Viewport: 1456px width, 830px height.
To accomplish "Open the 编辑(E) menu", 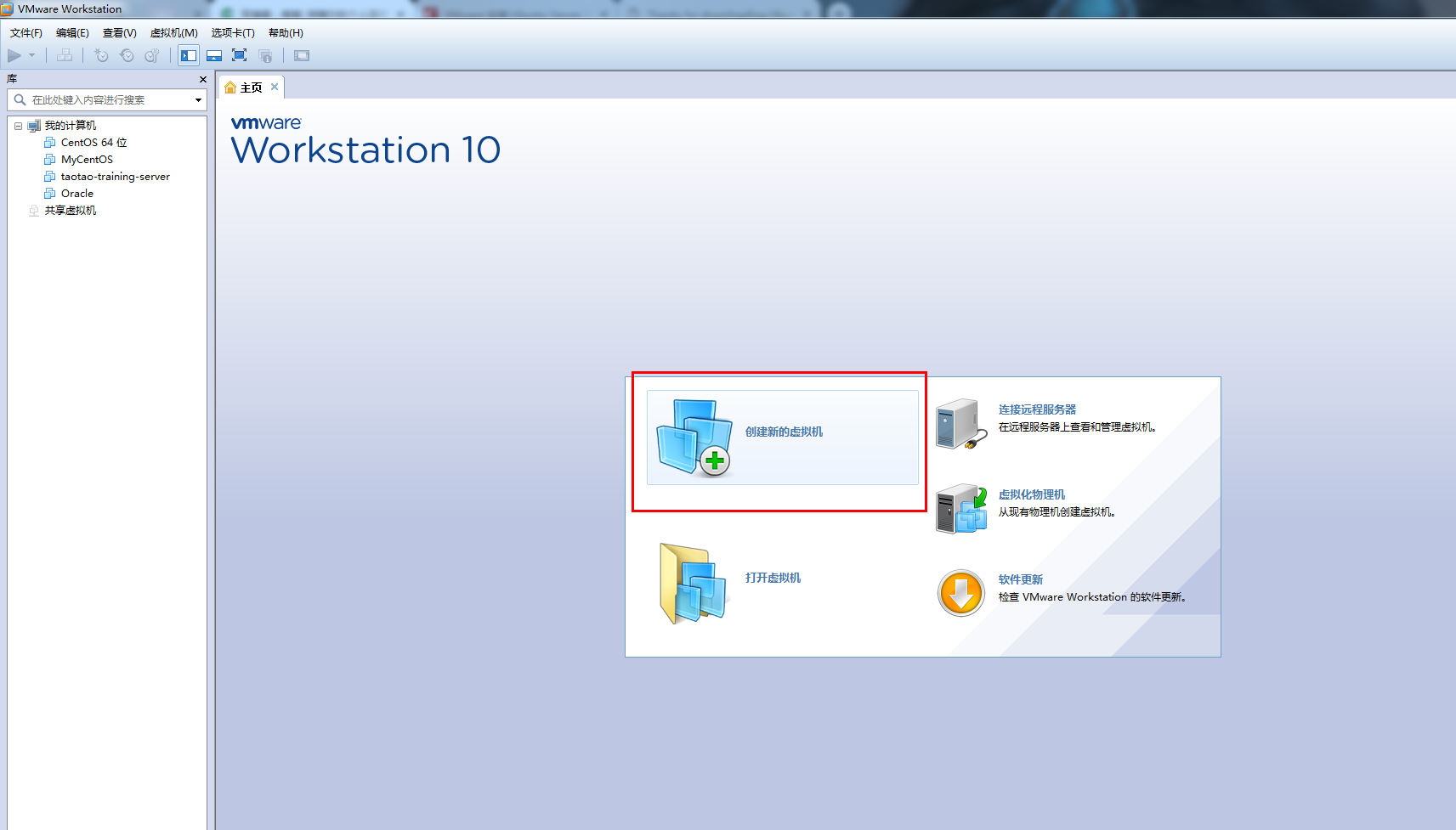I will pos(72,32).
